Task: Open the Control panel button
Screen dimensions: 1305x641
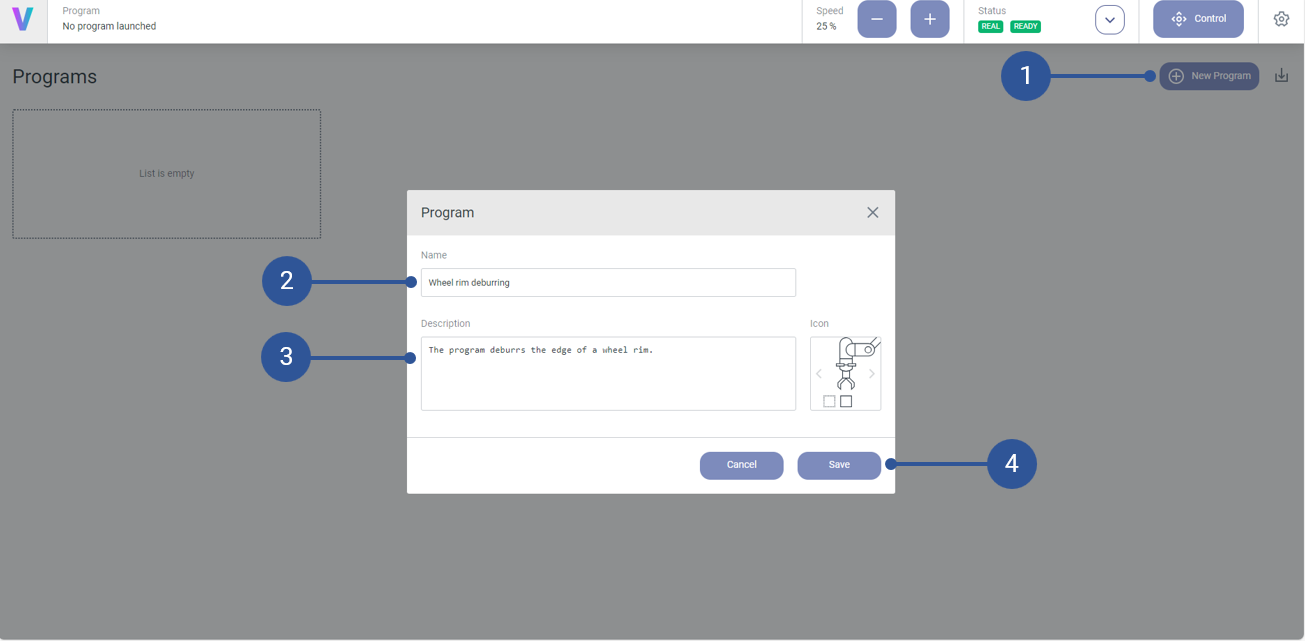Action: (1197, 19)
